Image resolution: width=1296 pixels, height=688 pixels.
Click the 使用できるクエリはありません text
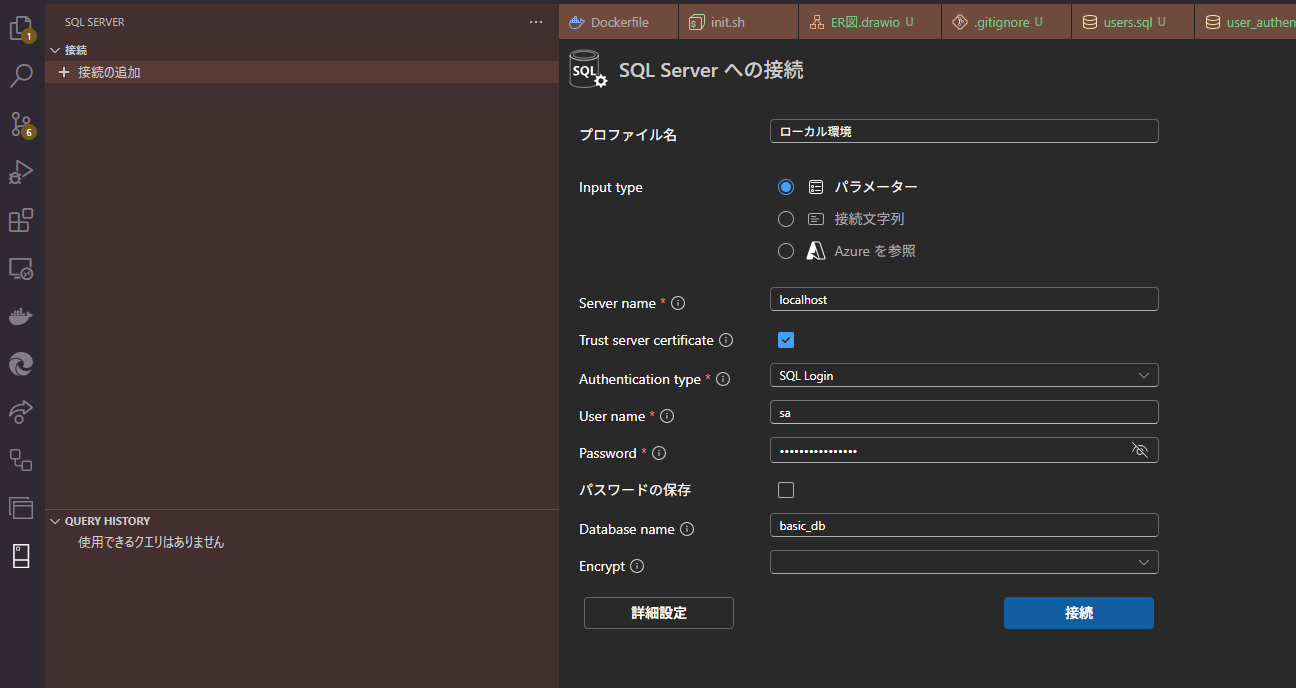tap(151, 542)
